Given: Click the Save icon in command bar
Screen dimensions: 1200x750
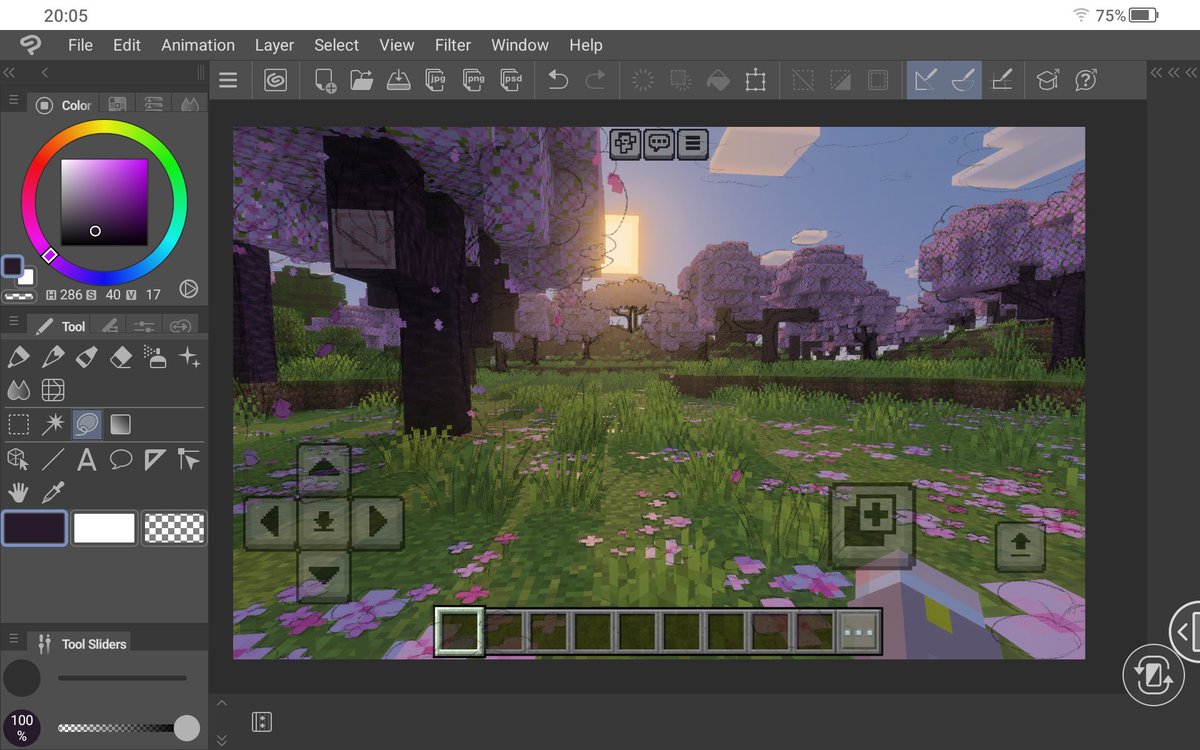Looking at the screenshot, I should 398,80.
